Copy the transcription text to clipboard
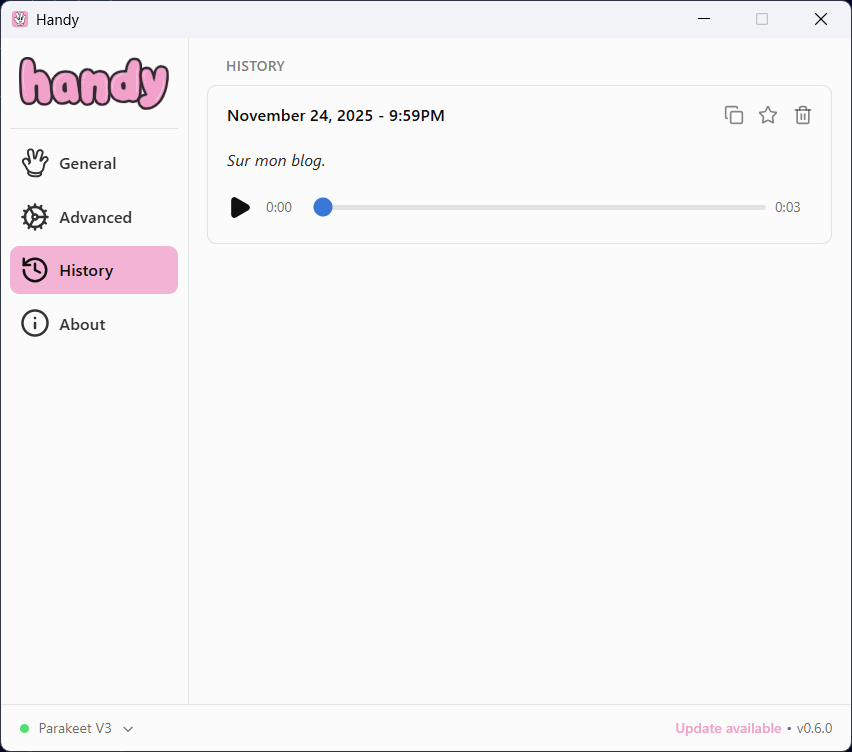 coord(733,115)
